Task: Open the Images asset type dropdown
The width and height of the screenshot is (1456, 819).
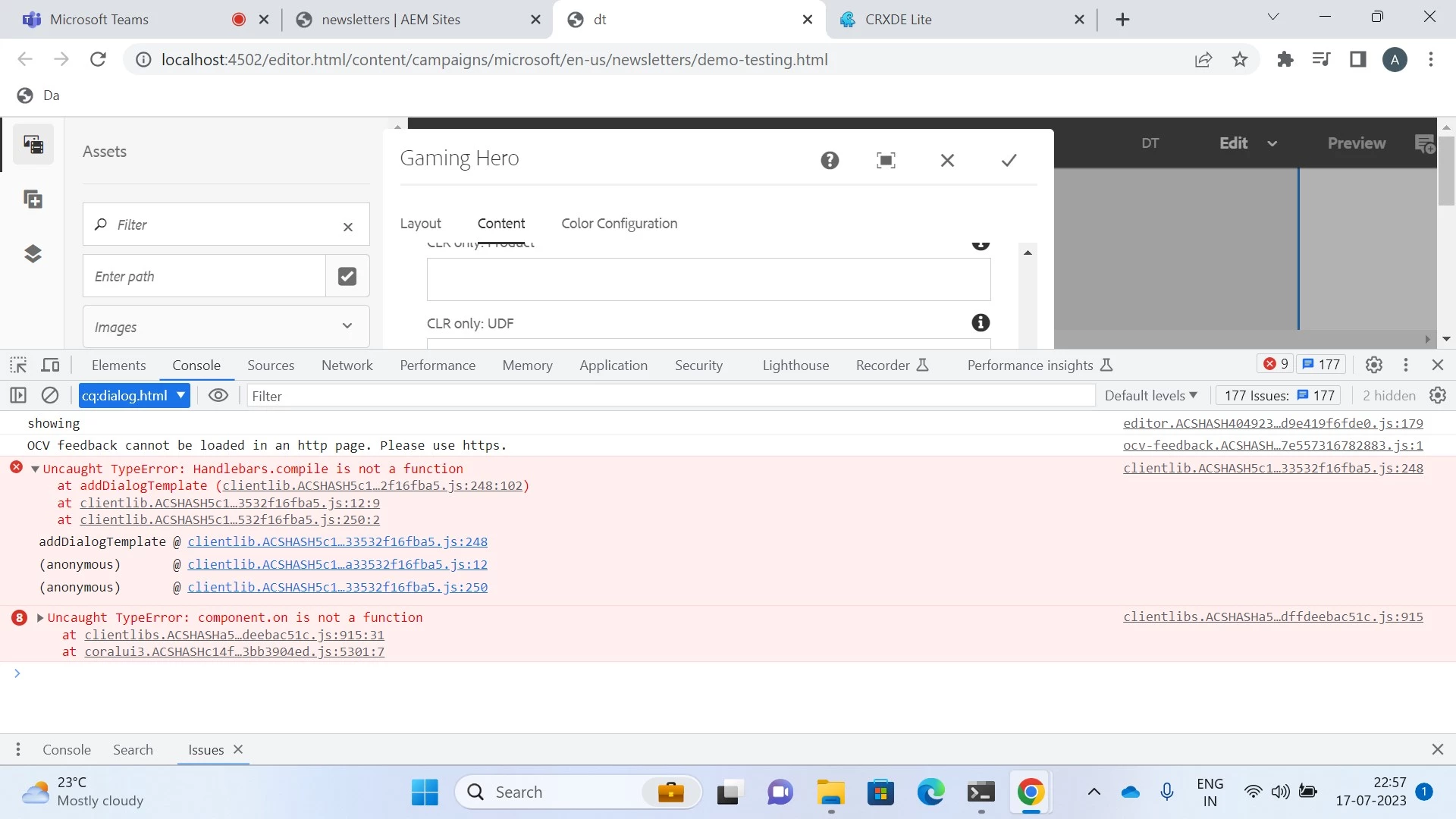Action: point(225,327)
